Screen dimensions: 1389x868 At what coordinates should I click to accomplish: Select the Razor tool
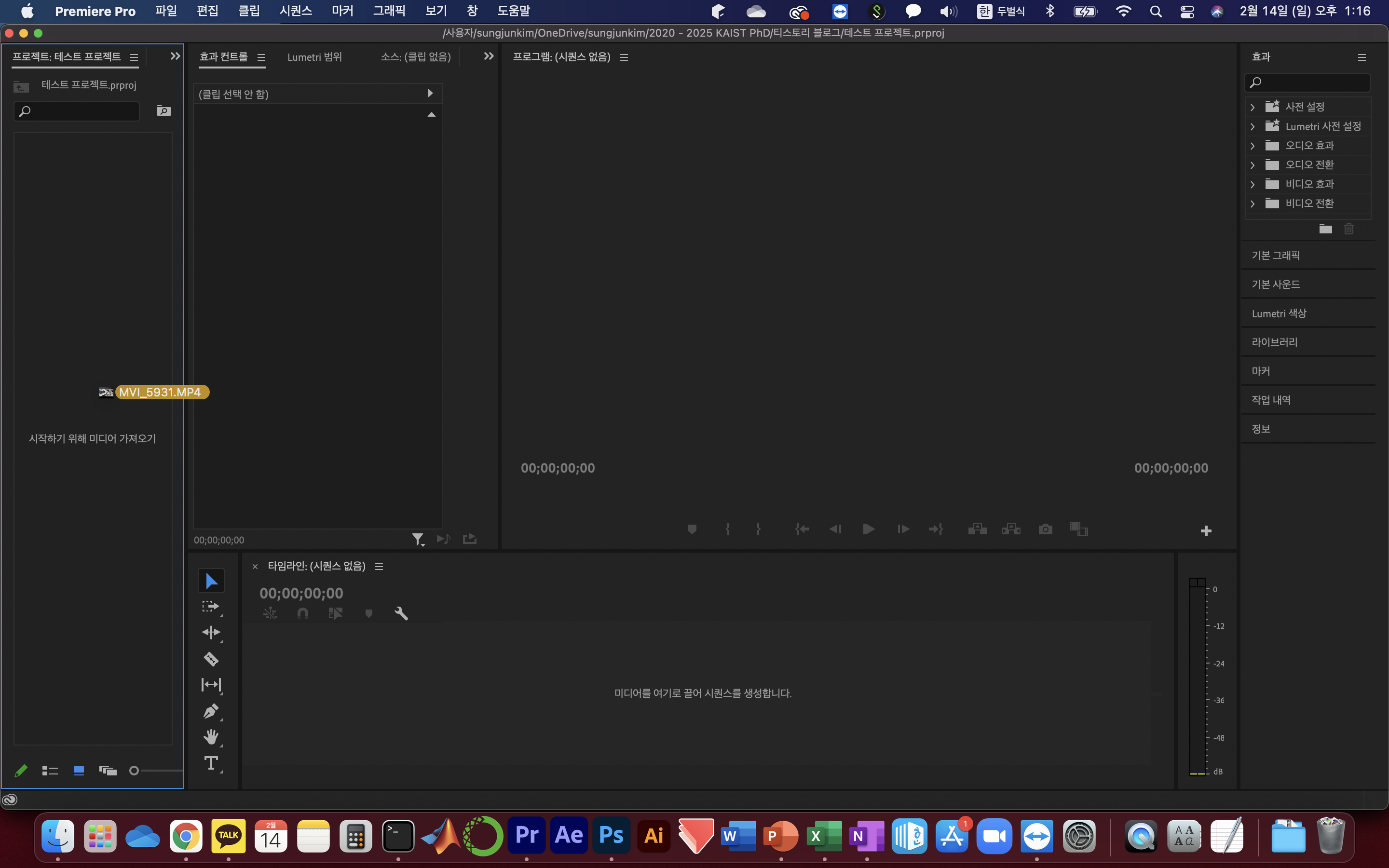coord(211,658)
